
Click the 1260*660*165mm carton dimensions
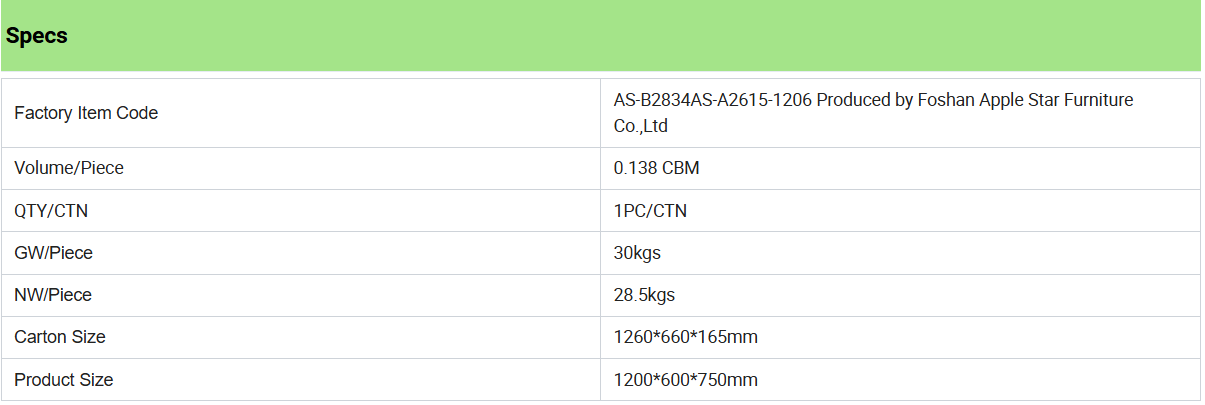[x=686, y=337]
